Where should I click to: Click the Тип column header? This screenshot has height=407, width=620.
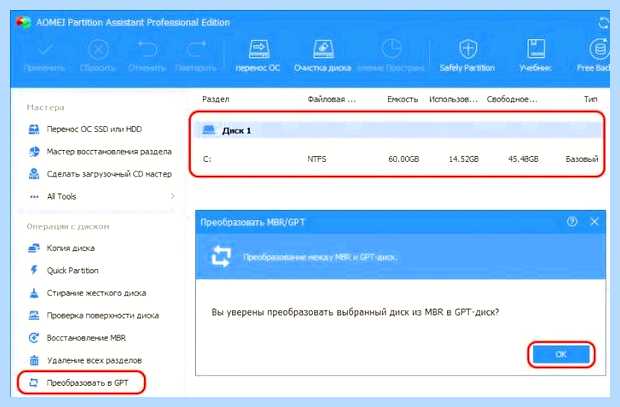[x=590, y=99]
